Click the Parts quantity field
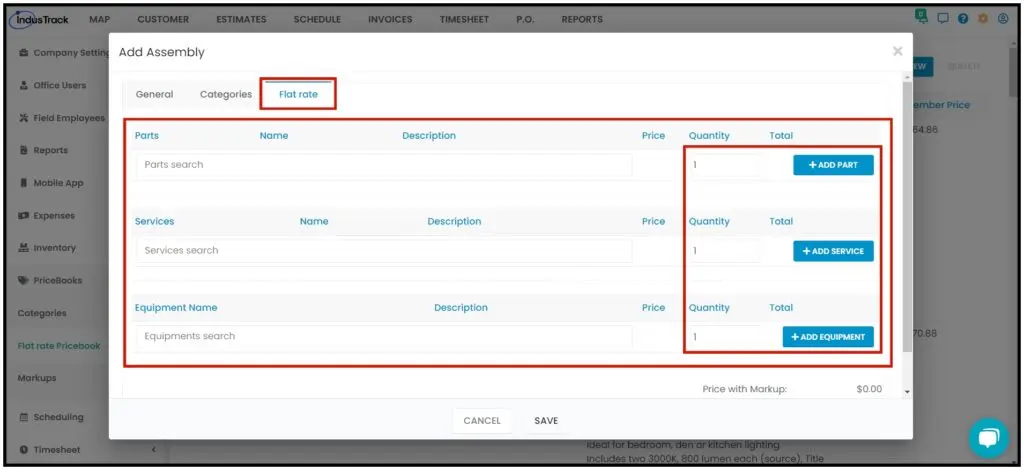Screen dimensions: 1024x470 click(x=724, y=165)
